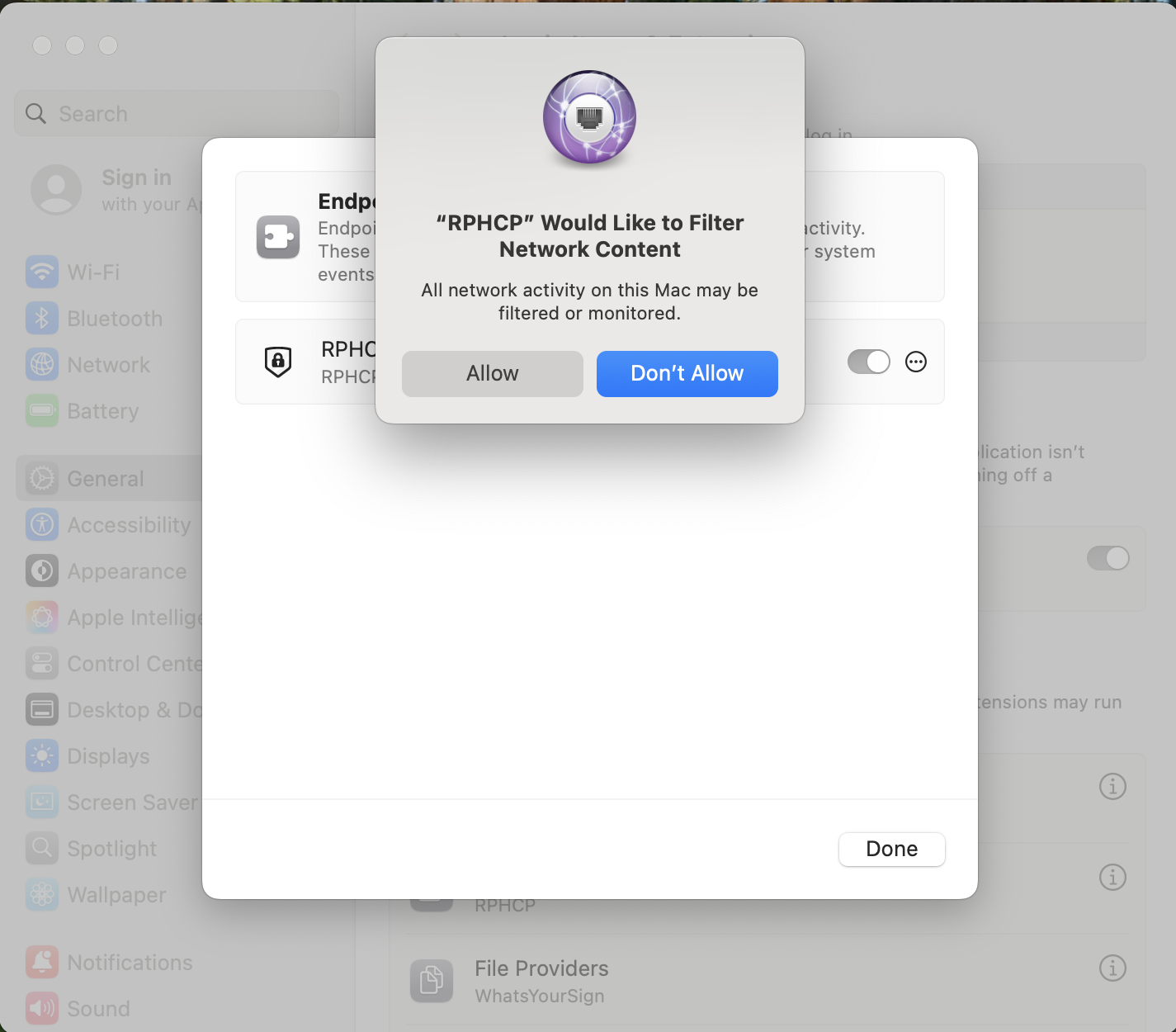
Task: Open Notifications settings in sidebar
Action: (129, 963)
